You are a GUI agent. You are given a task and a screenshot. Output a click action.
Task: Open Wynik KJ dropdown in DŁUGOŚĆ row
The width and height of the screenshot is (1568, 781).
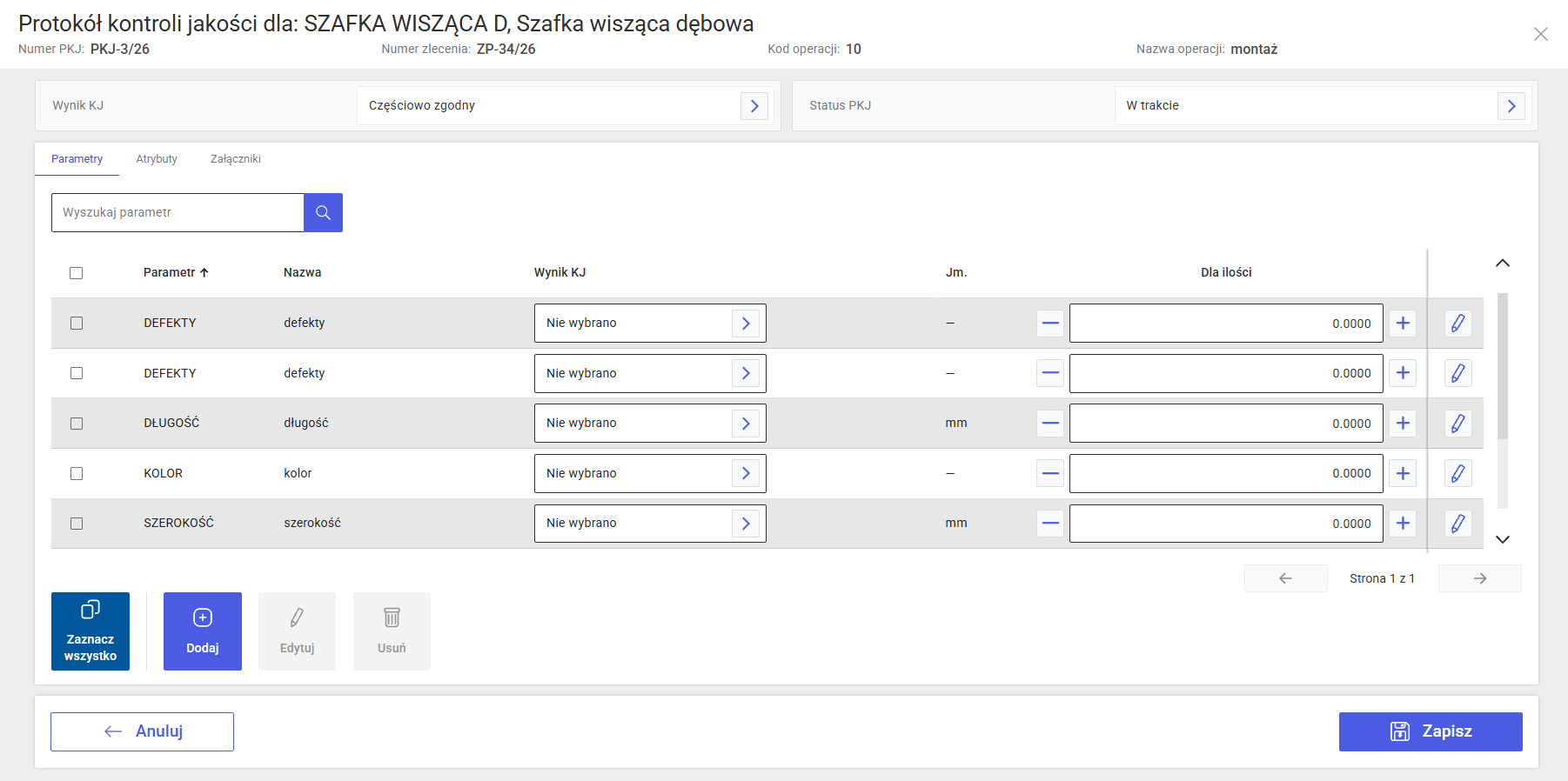[650, 424]
